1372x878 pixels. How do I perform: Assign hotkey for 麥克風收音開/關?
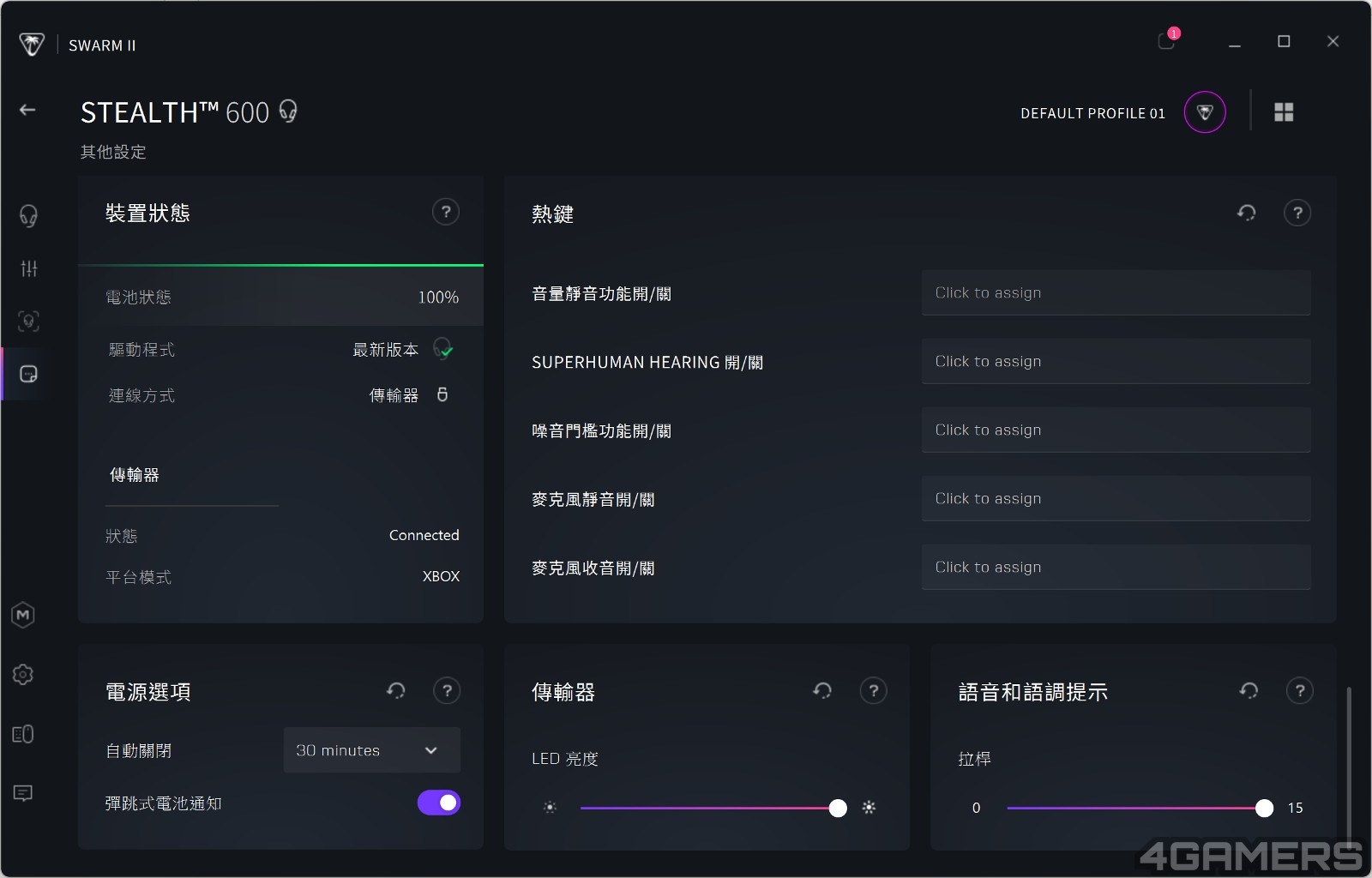1116,567
